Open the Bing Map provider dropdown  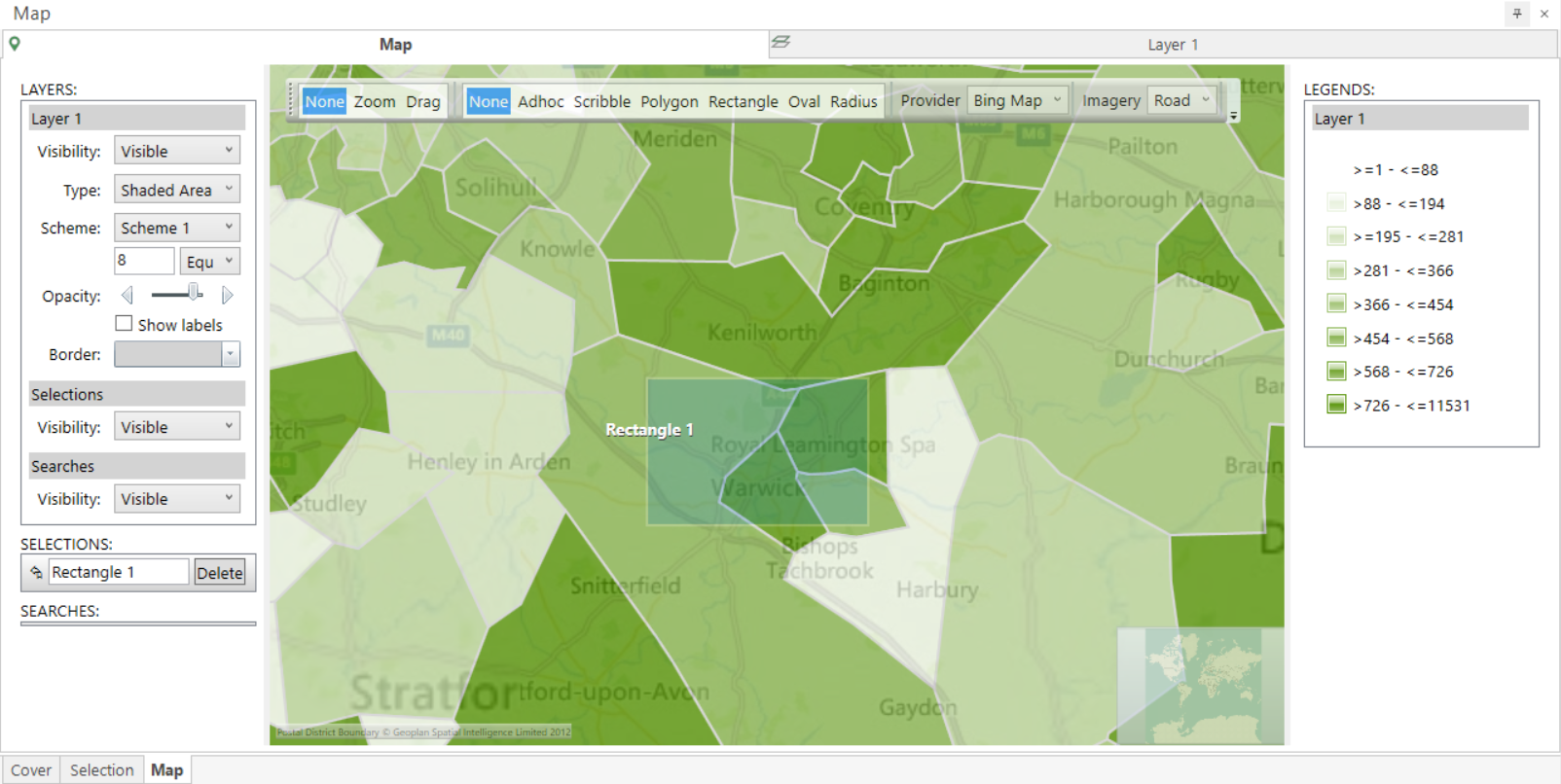click(x=1018, y=100)
